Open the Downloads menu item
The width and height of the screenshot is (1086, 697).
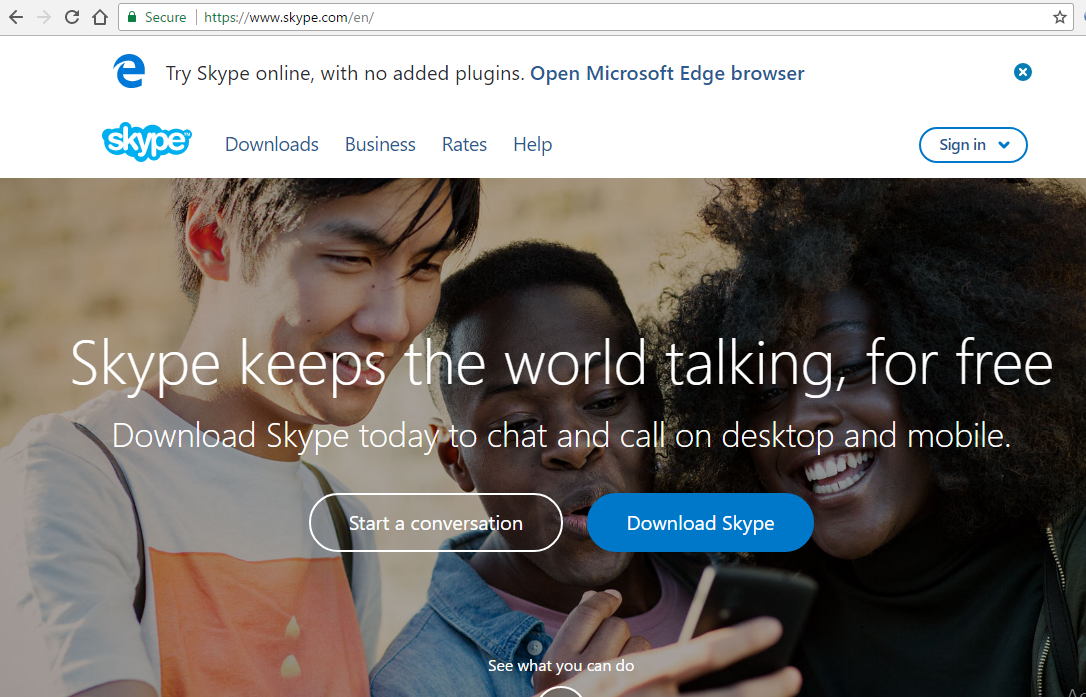[272, 144]
